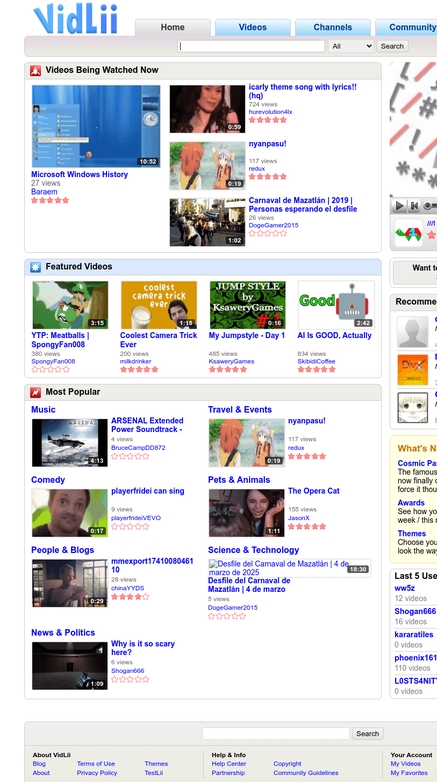Open the My Jumpstyle Day 1 thumbnail
Screen dimensions: 437x782
pos(247,305)
